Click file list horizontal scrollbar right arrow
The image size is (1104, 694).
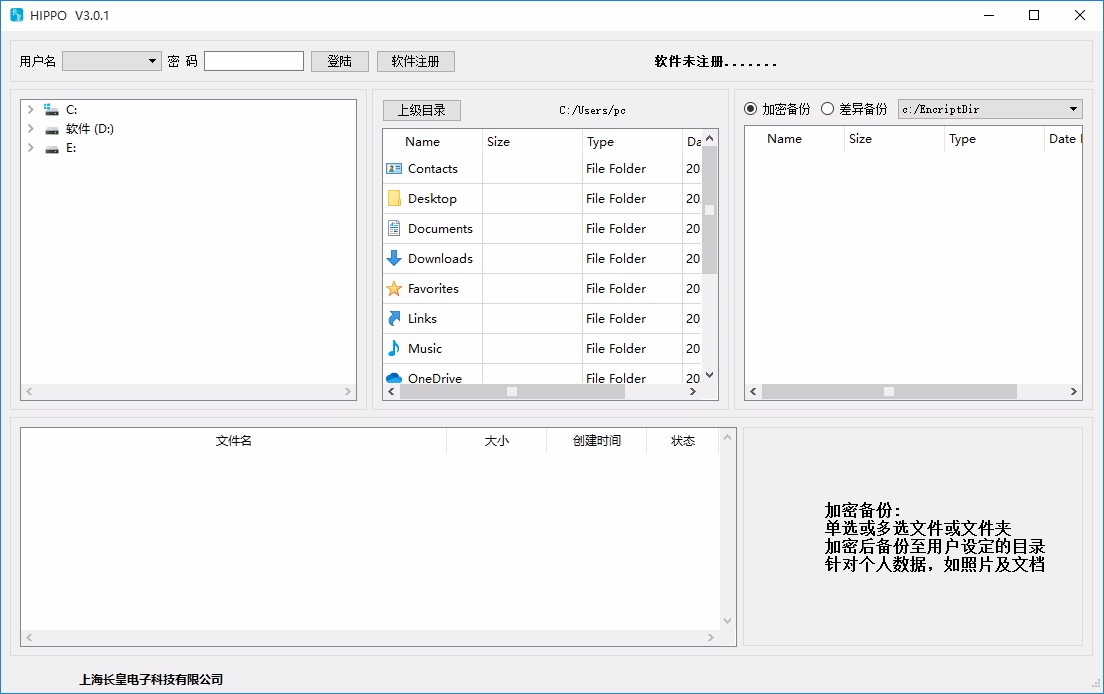[693, 391]
